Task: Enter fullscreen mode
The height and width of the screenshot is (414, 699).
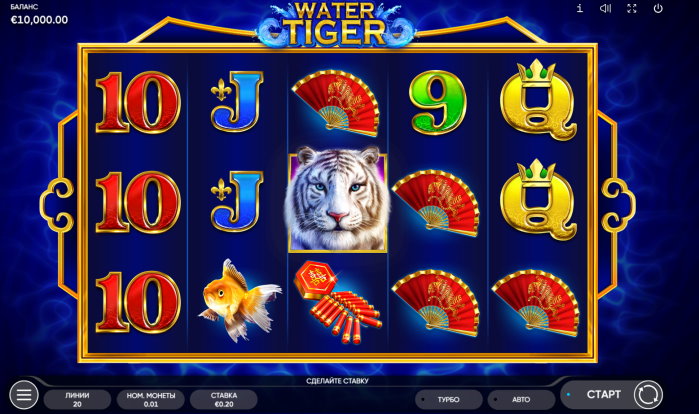Action: click(632, 8)
